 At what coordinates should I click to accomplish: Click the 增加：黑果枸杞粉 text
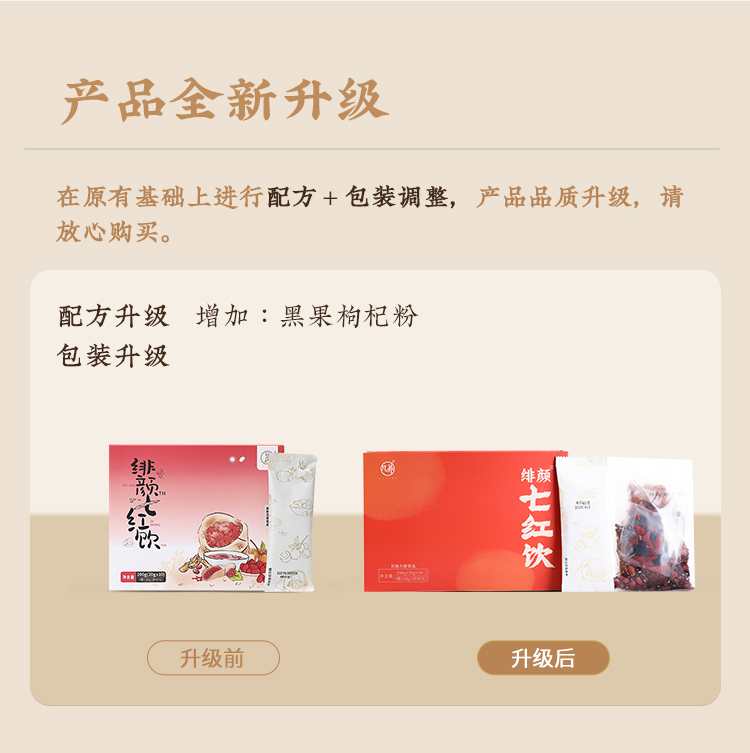tap(307, 316)
